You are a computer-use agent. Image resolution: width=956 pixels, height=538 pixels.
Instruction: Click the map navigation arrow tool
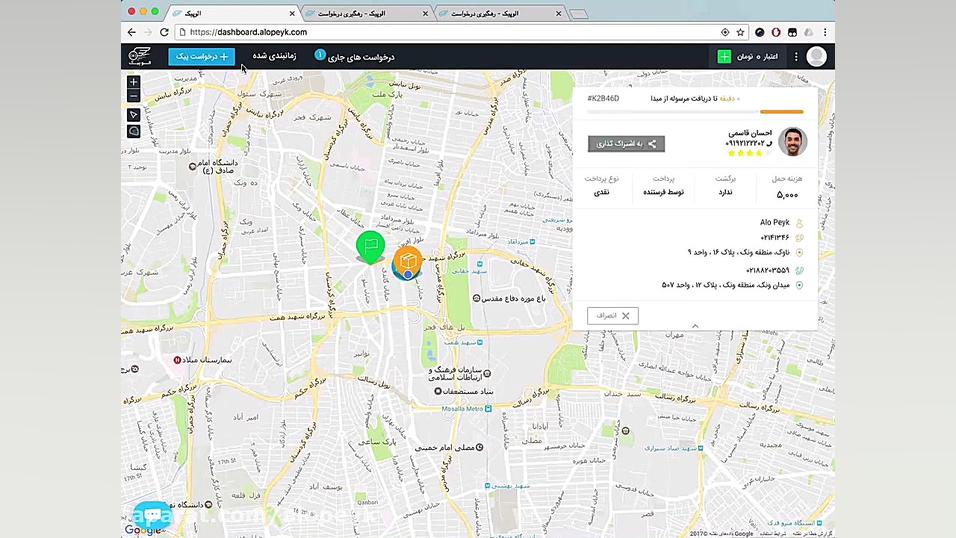(134, 115)
